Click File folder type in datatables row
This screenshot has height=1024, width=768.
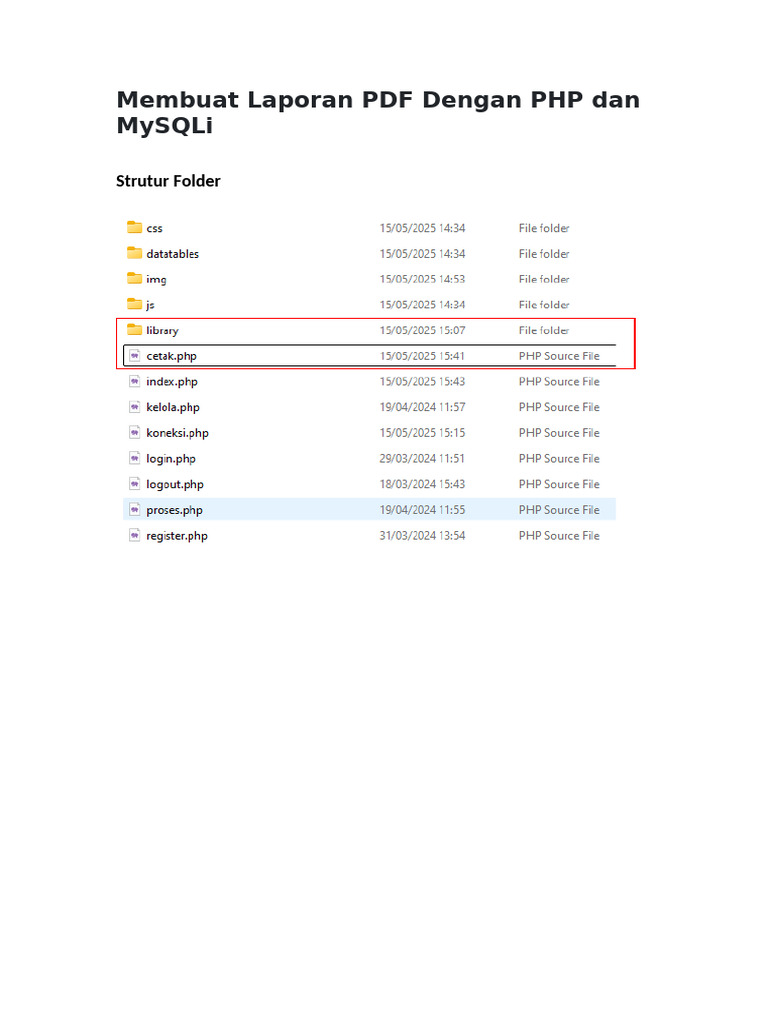[x=544, y=253]
